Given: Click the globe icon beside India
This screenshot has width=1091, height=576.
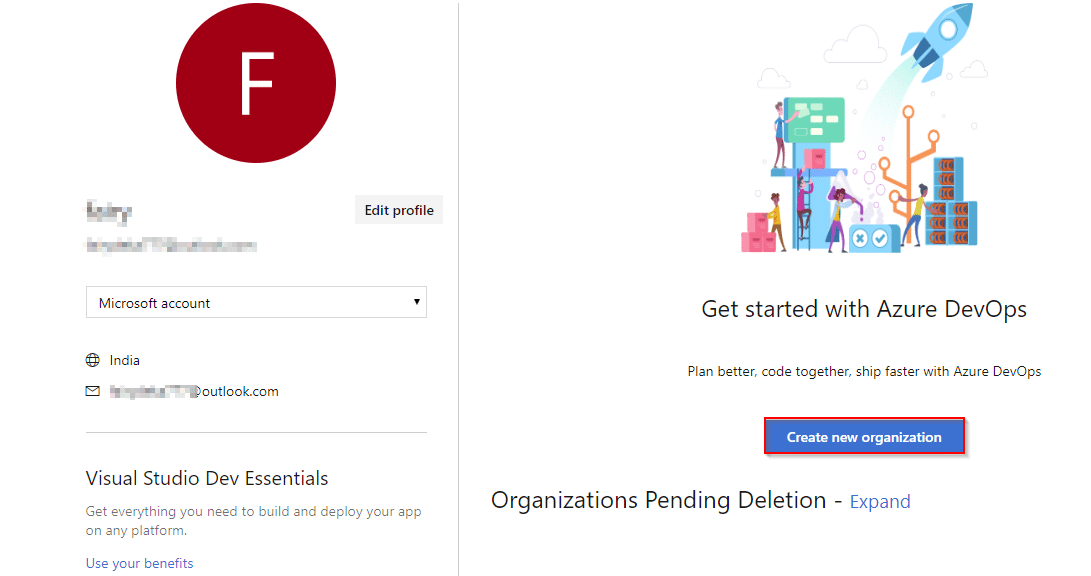Looking at the screenshot, I should click(x=93, y=360).
